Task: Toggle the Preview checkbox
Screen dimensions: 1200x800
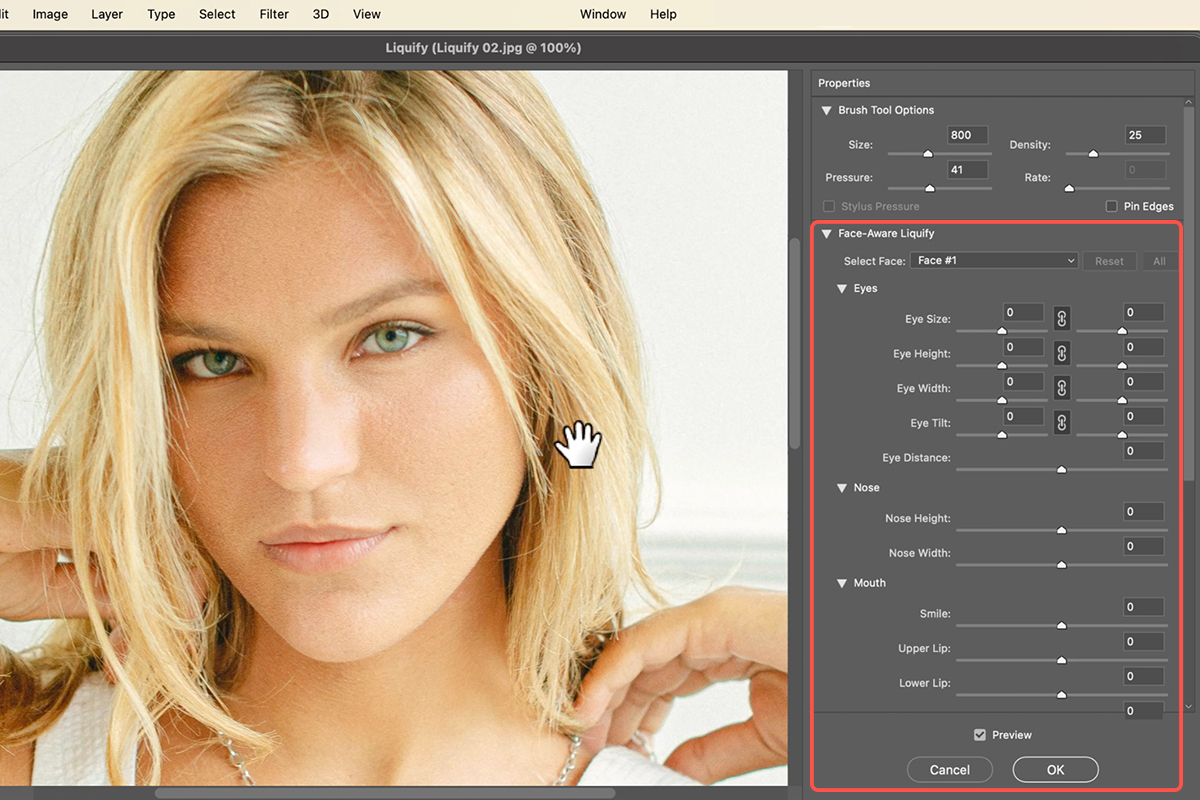Action: pyautogui.click(x=980, y=735)
